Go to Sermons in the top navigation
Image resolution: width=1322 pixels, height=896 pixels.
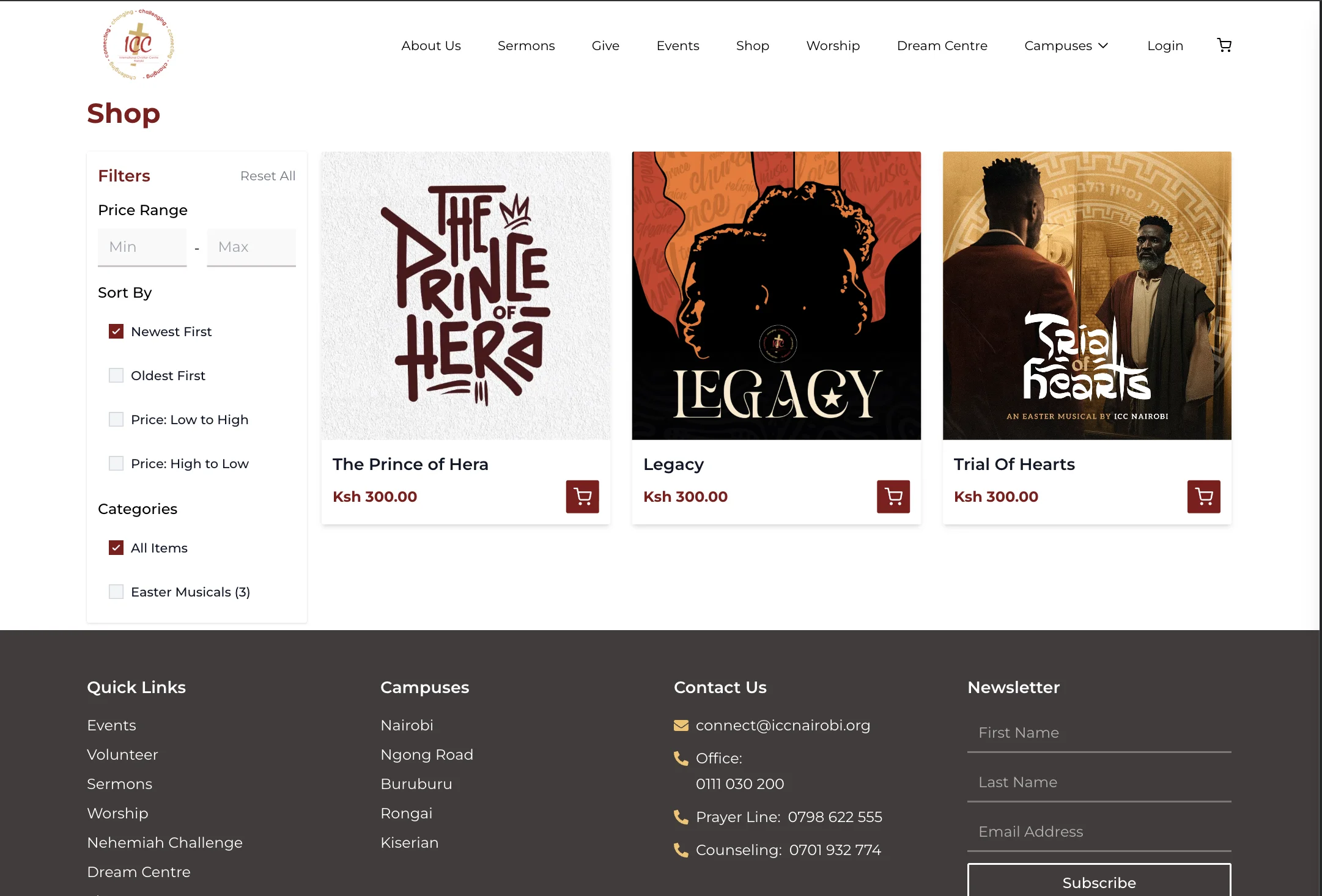526,46
